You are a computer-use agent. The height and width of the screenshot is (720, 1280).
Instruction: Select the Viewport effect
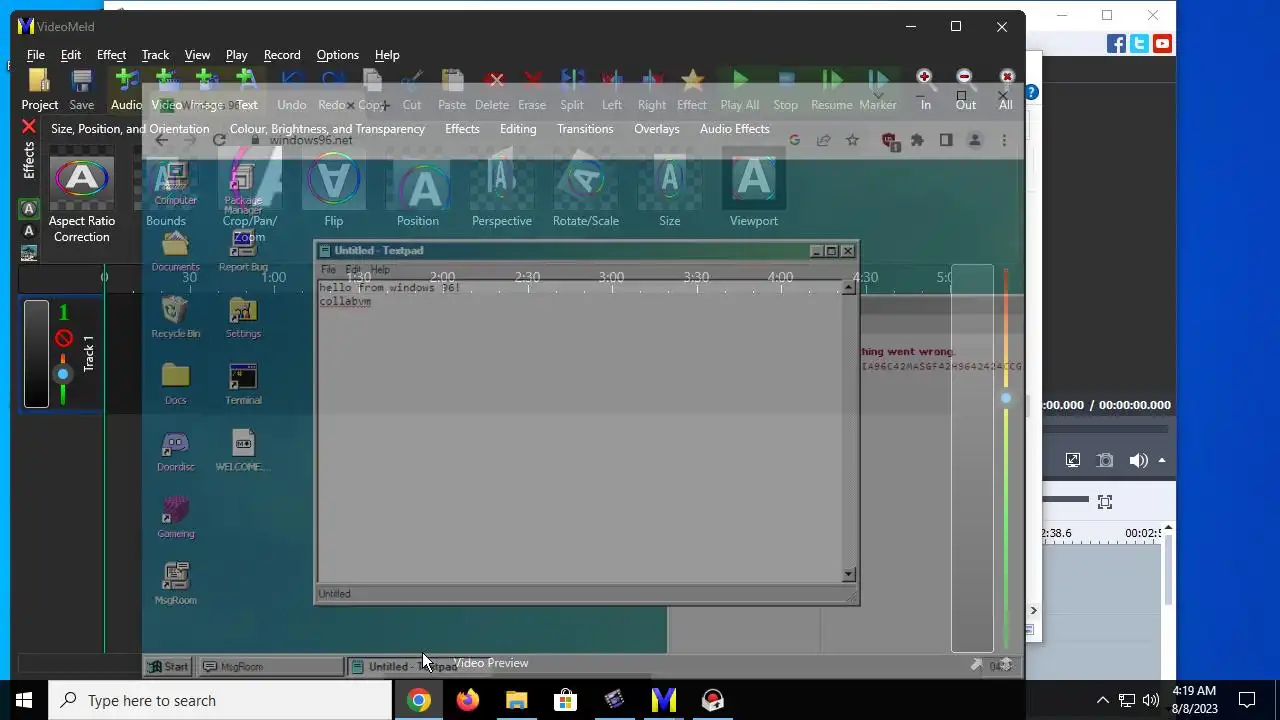point(754,190)
